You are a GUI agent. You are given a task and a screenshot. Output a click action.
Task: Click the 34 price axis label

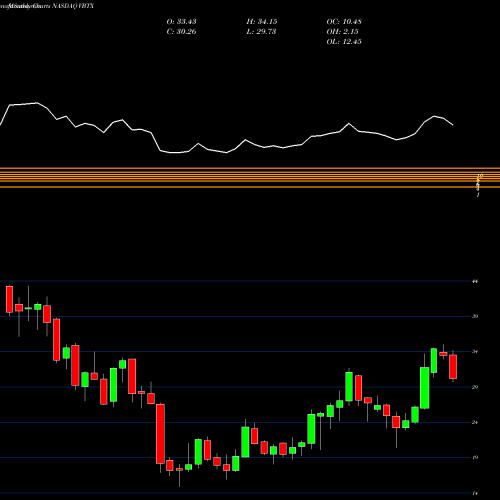pyautogui.click(x=475, y=352)
